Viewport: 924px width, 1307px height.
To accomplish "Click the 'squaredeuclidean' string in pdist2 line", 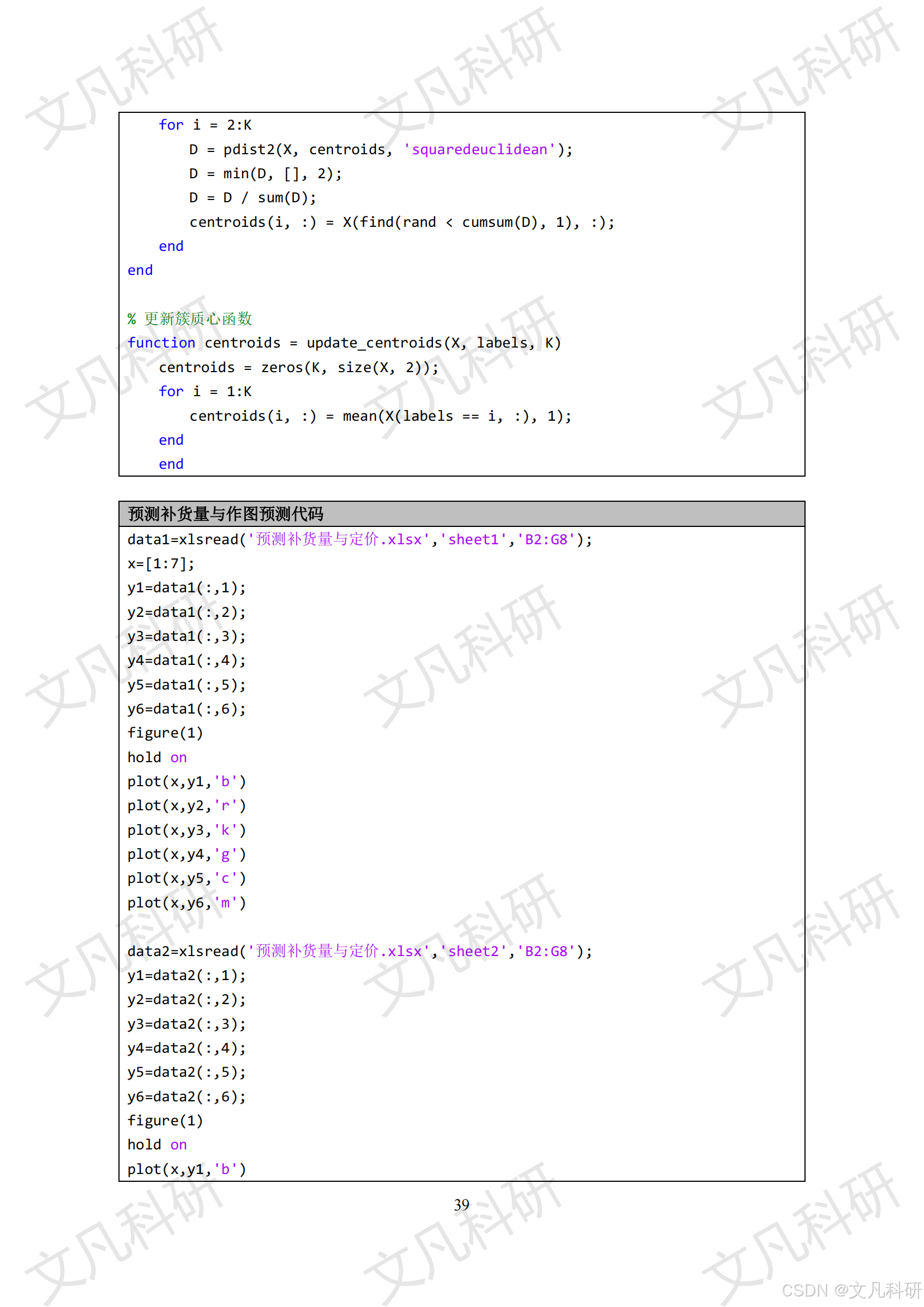I will [x=479, y=149].
